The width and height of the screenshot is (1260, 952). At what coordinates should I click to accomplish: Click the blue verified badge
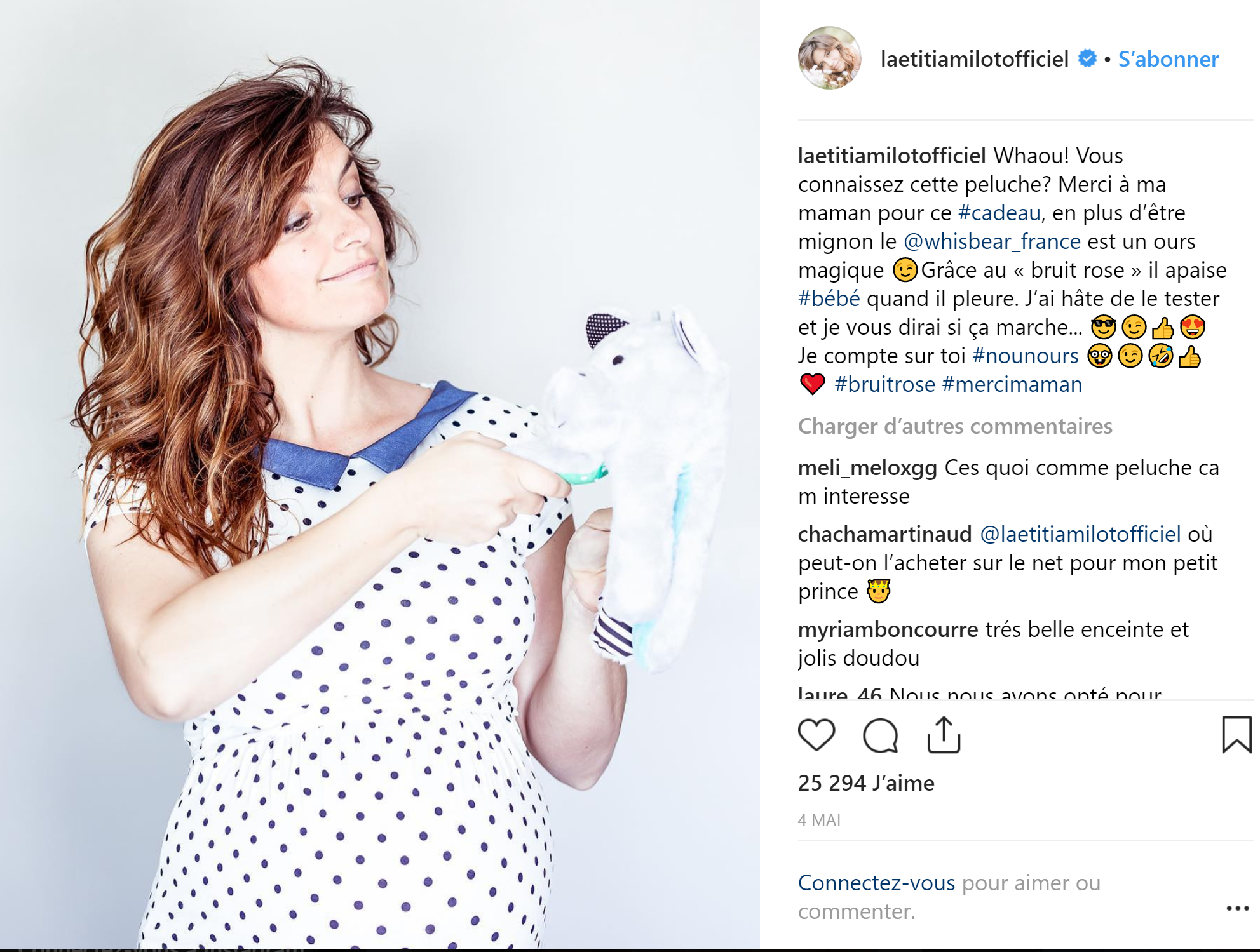tap(1087, 58)
